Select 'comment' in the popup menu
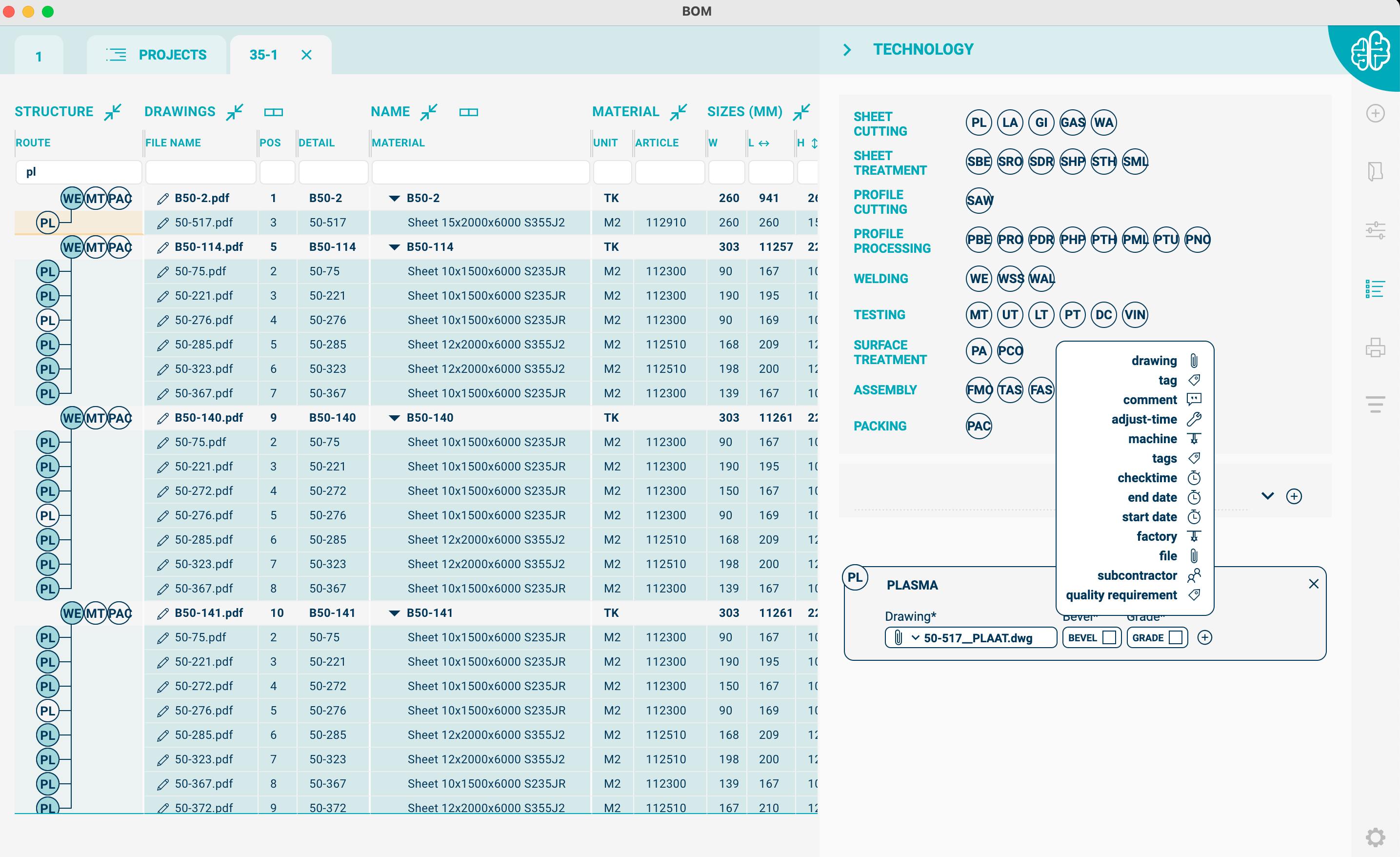 pyautogui.click(x=1161, y=400)
